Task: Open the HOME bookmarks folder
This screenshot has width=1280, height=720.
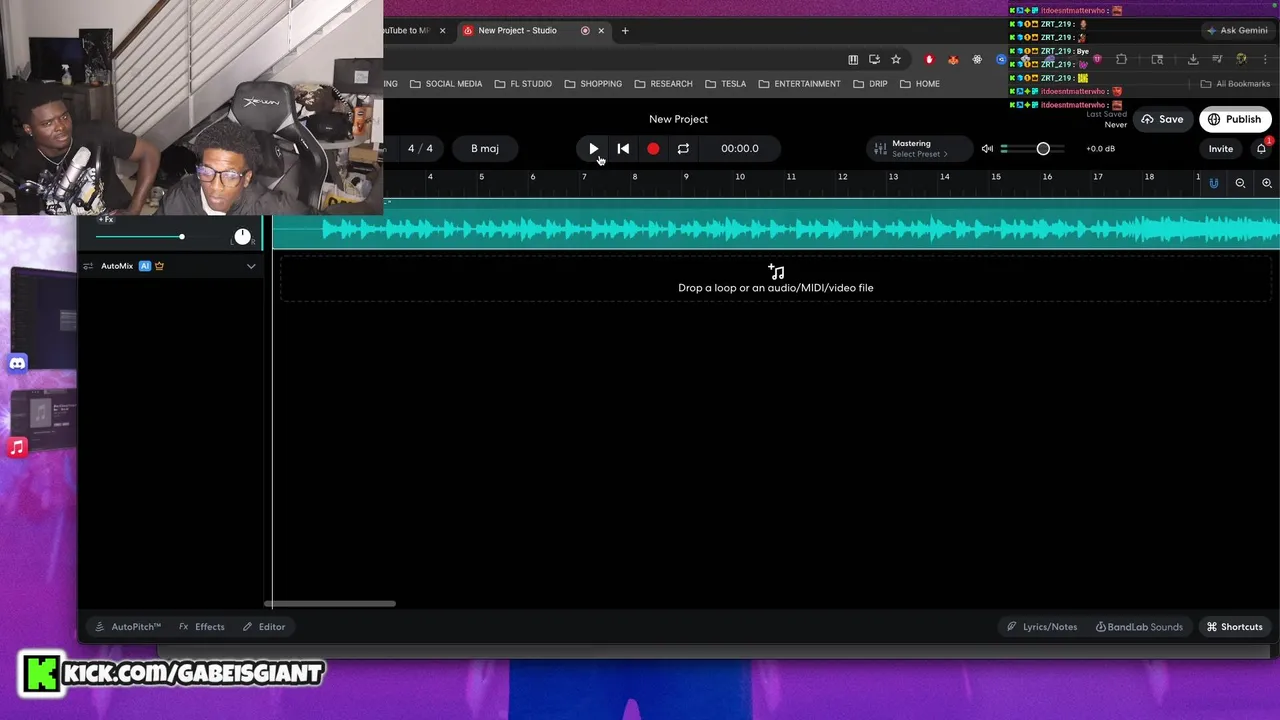Action: 920,84
